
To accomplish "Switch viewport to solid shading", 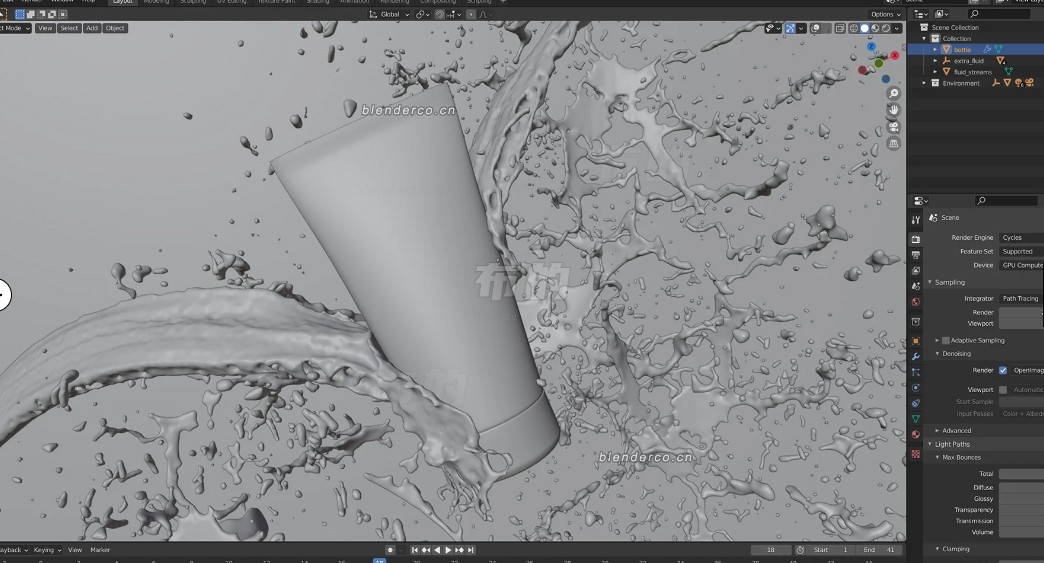I will pos(864,29).
